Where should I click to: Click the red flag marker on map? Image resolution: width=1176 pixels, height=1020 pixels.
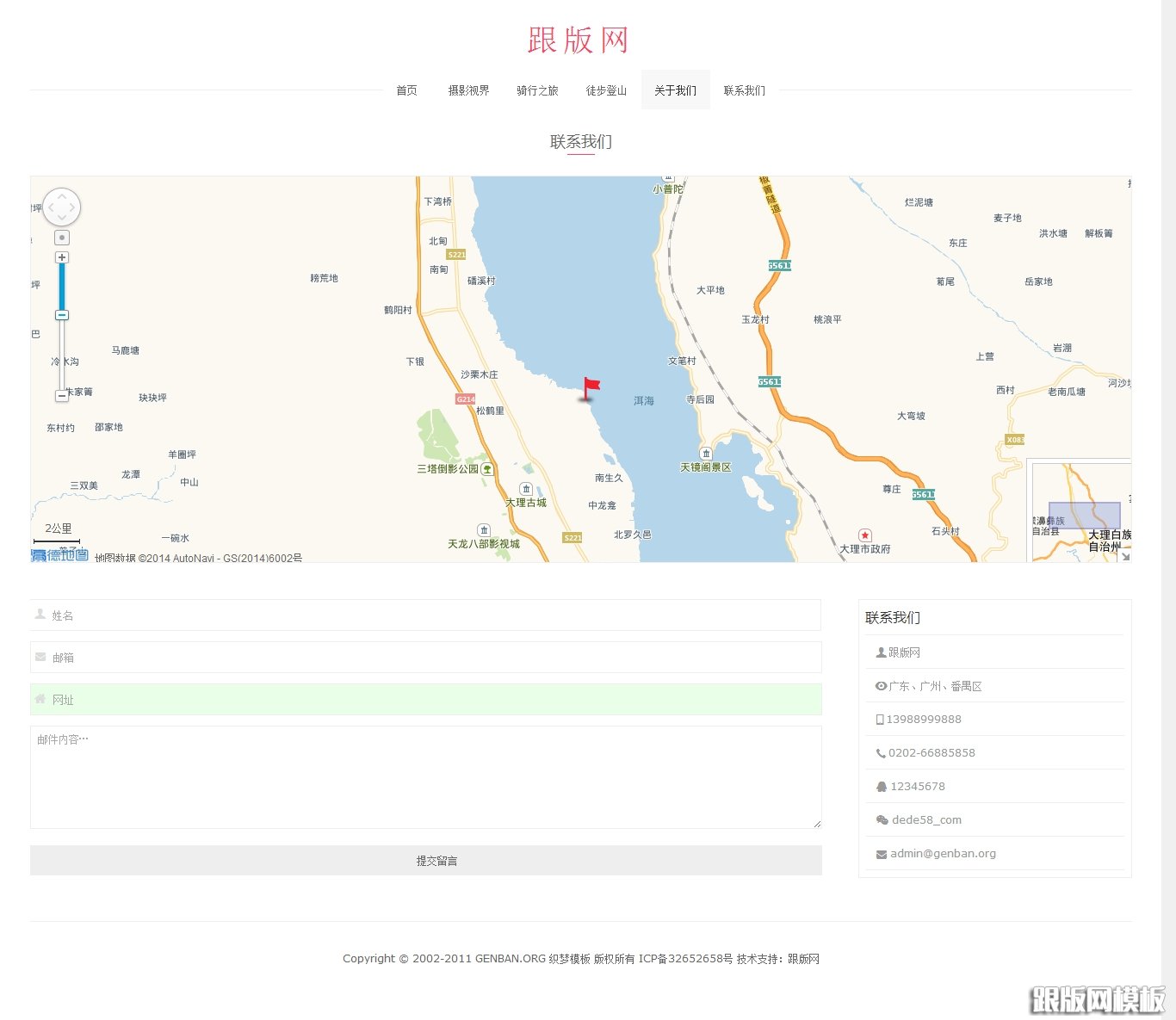point(591,389)
